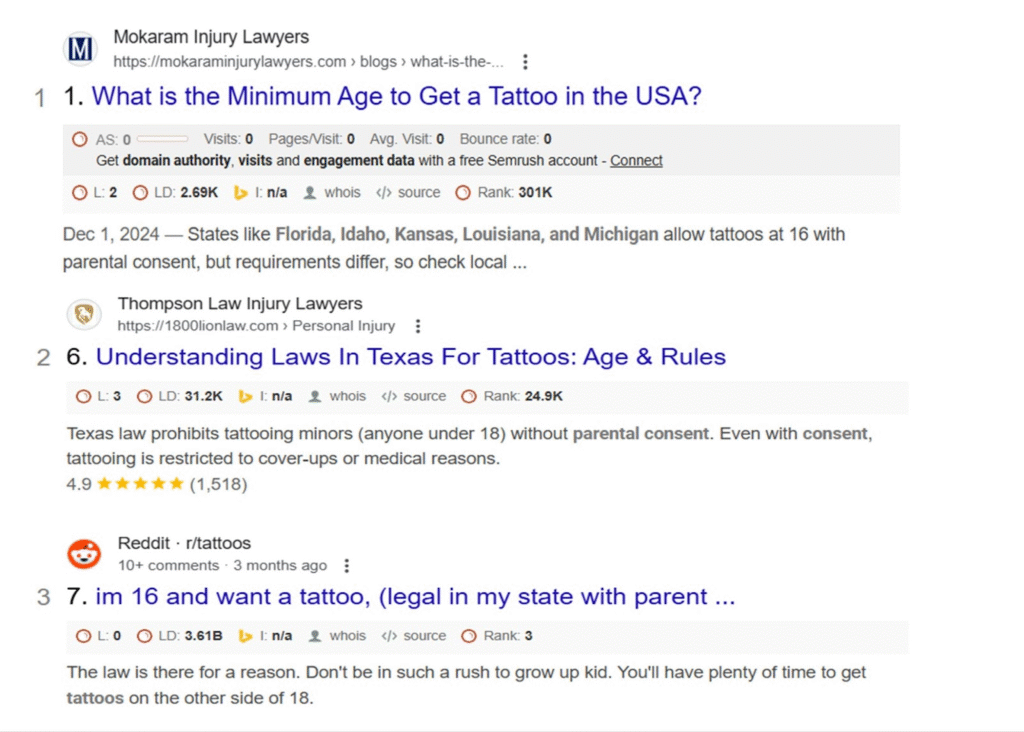Click the Mokaram Injury Lawyers site favicon
This screenshot has width=1024, height=732.
80,49
